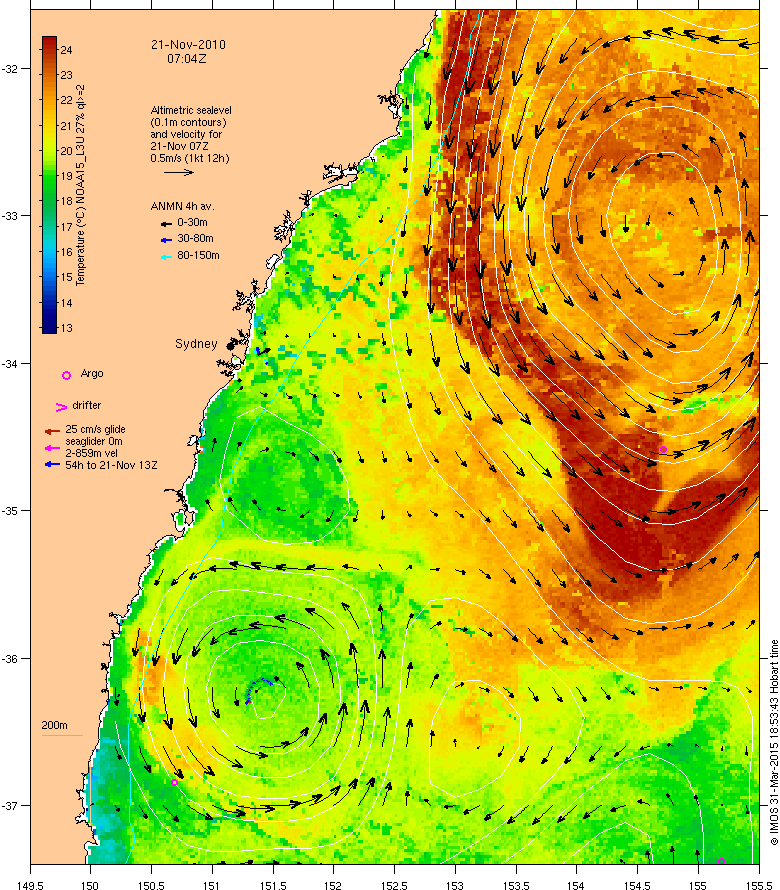Click the latitude label -37
The width and height of the screenshot is (780, 890).
10,806
